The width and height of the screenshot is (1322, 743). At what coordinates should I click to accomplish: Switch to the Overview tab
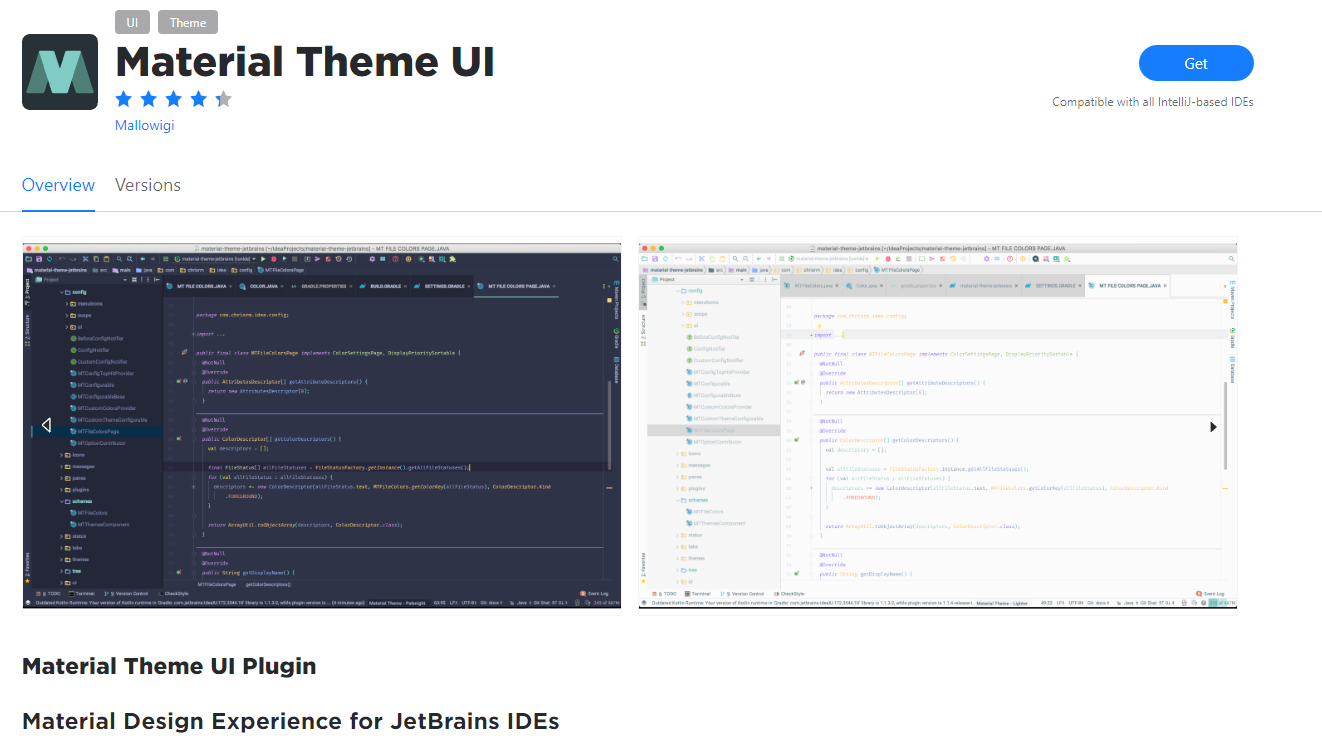58,185
